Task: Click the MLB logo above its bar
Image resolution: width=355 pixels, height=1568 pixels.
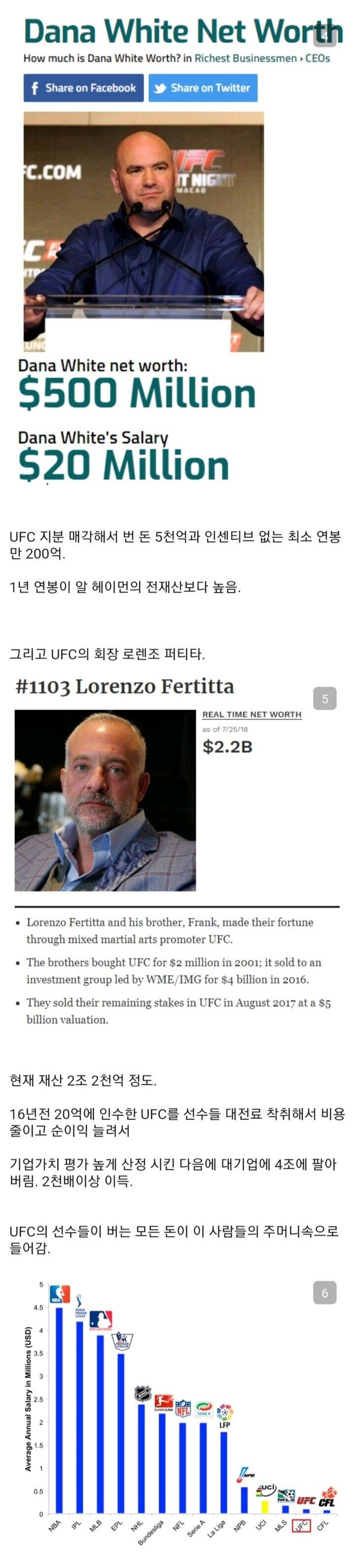Action: 101,1320
